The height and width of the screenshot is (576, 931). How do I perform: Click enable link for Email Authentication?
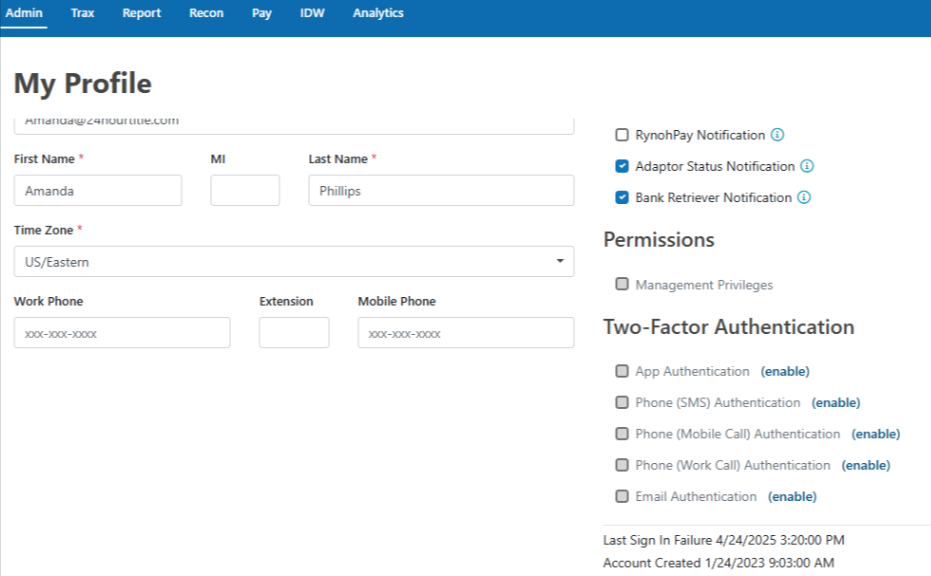(x=792, y=497)
